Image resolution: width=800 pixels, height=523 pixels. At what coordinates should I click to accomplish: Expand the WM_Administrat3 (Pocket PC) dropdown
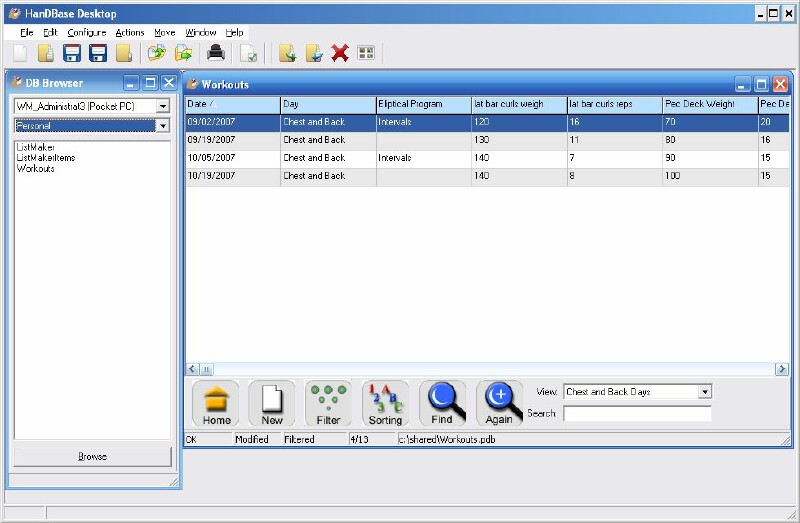(x=163, y=106)
